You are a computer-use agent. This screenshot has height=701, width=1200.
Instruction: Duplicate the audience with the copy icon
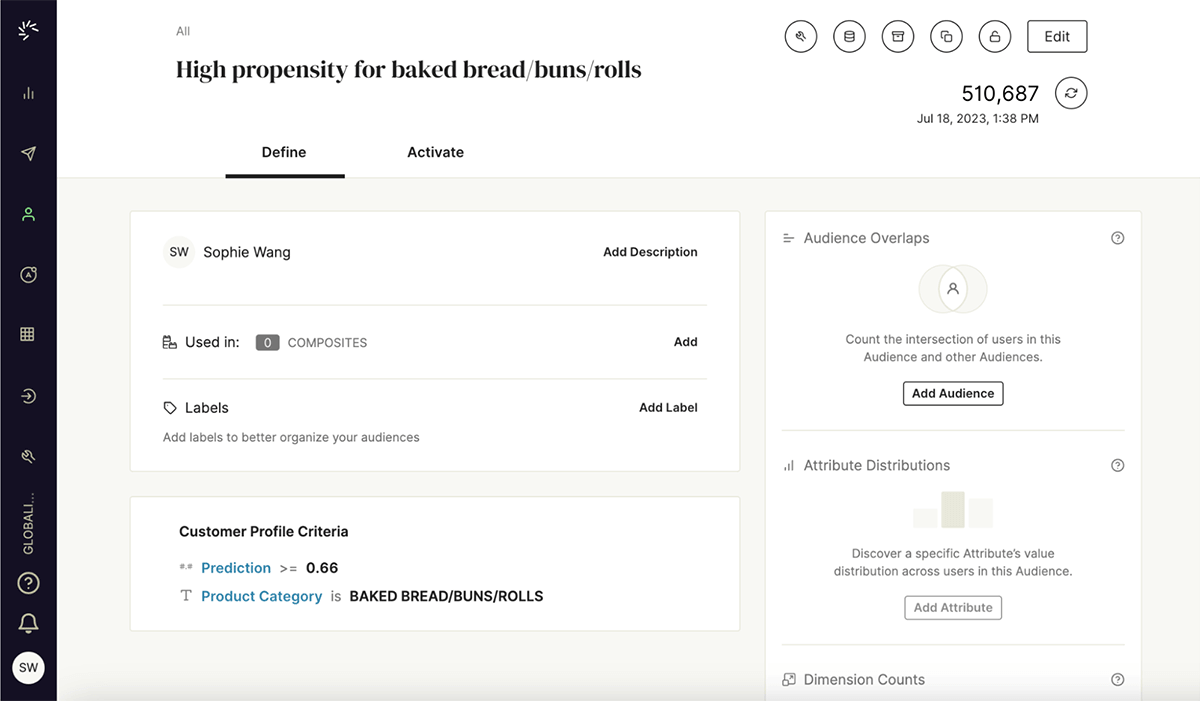click(x=946, y=37)
